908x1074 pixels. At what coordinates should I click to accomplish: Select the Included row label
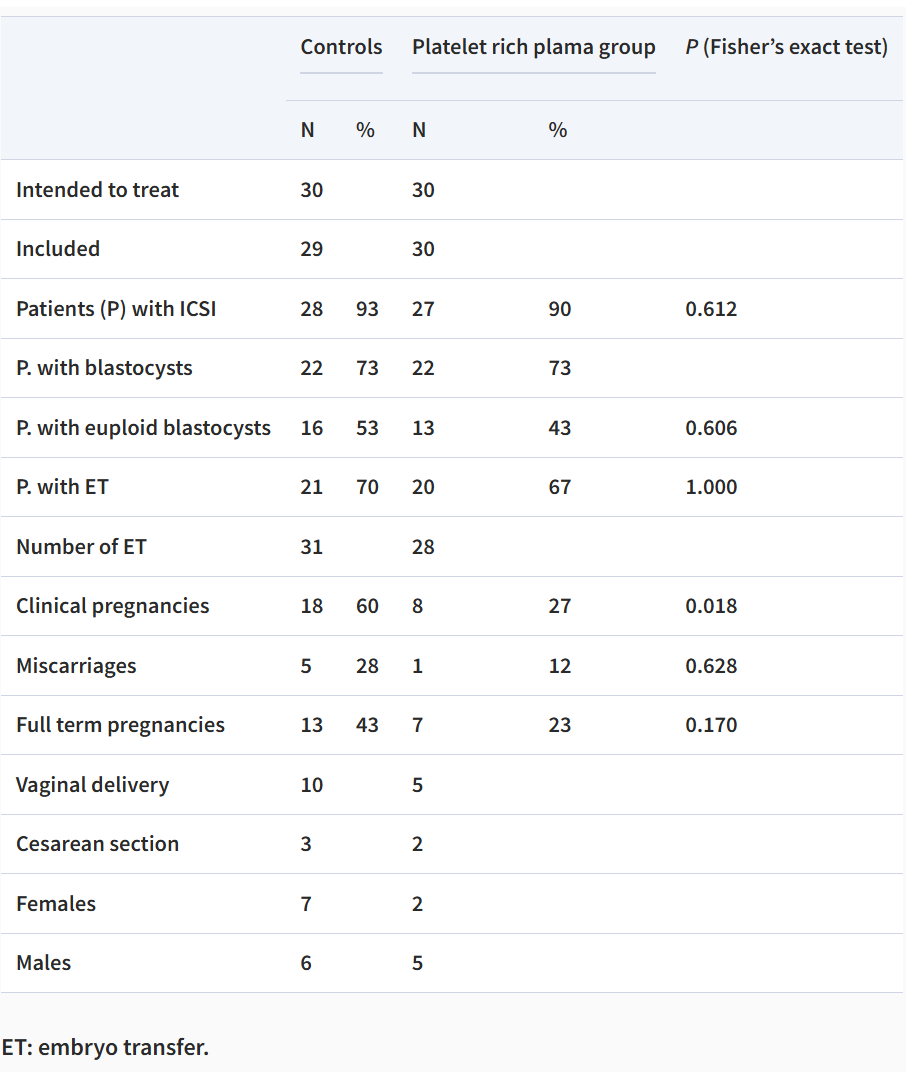click(58, 249)
